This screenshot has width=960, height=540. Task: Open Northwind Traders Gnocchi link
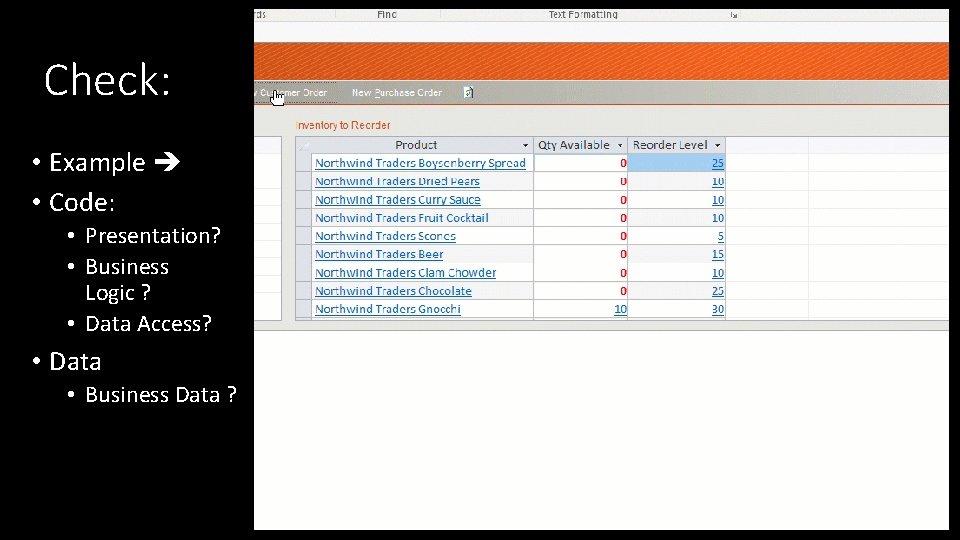pos(388,309)
